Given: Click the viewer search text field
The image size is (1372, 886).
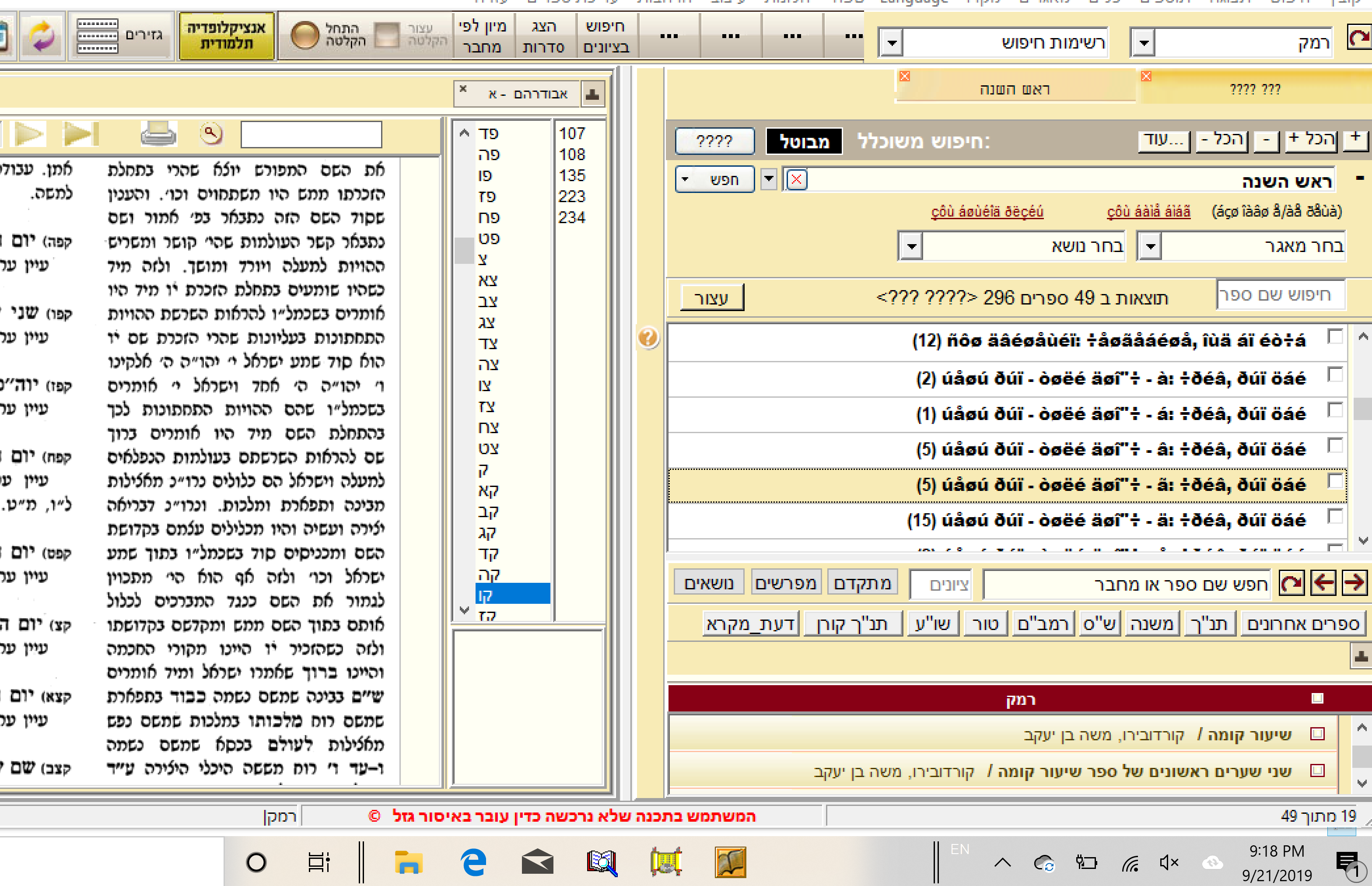Looking at the screenshot, I should [311, 135].
